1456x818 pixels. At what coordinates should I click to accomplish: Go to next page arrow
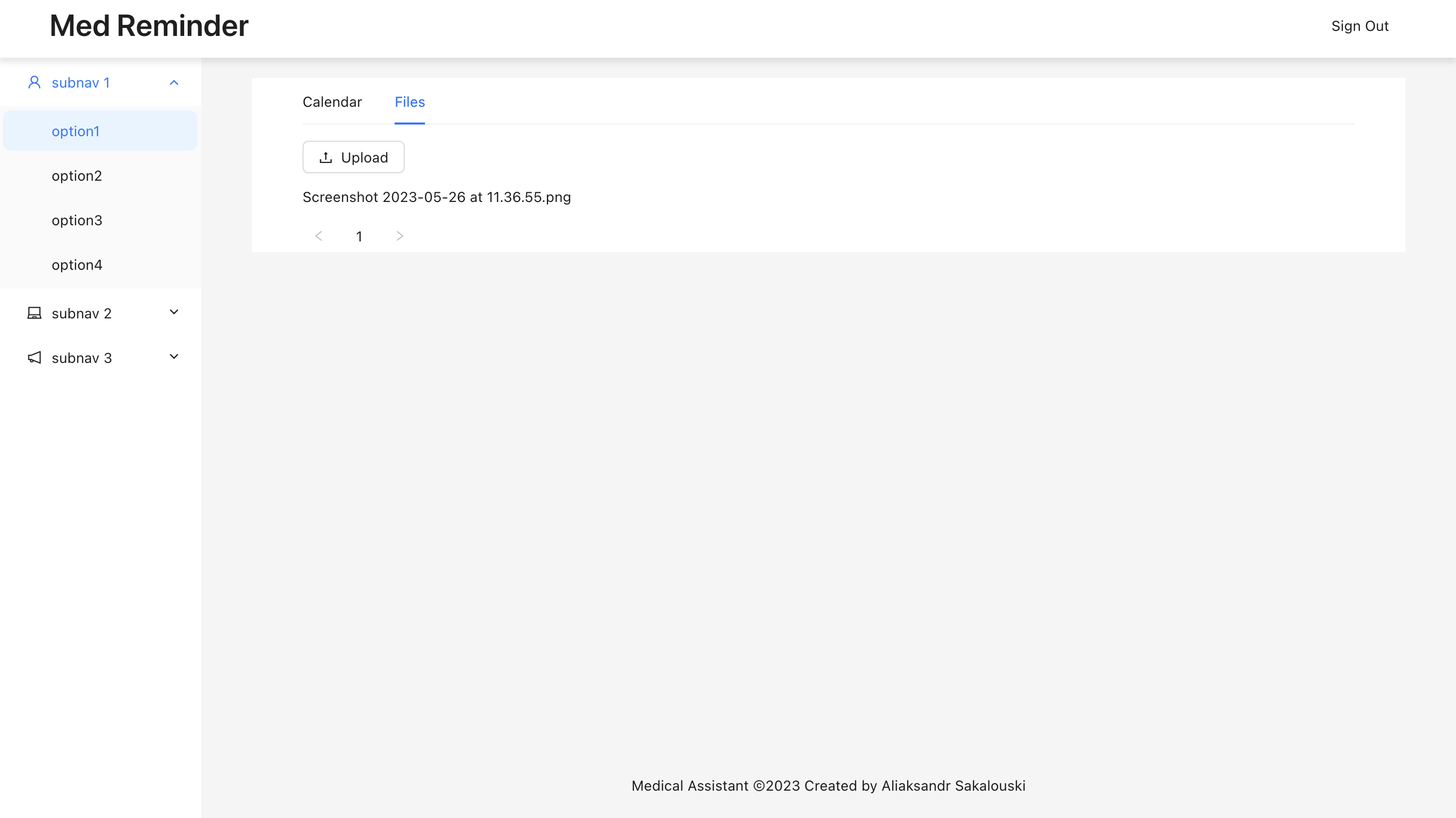point(400,236)
